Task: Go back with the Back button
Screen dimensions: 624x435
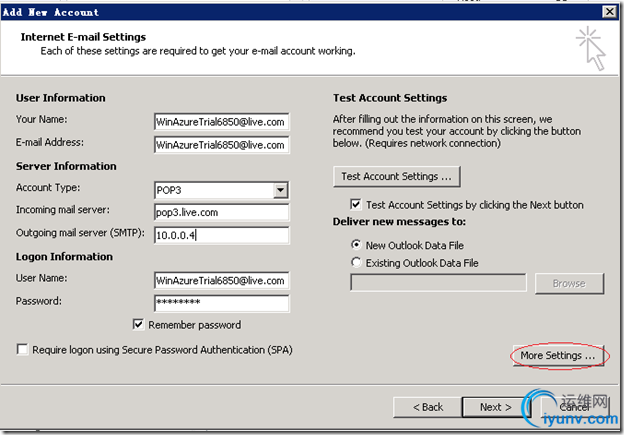Action: point(428,407)
